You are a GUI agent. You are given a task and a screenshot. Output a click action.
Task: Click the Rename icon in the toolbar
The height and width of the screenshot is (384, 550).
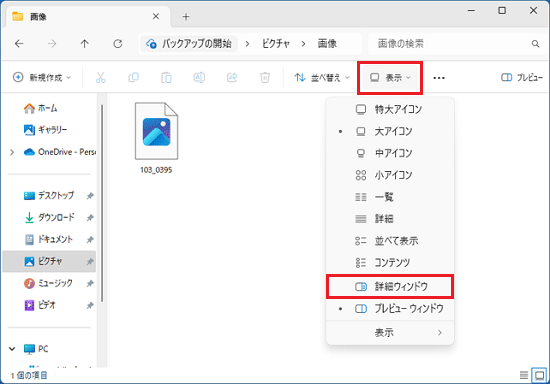point(199,78)
